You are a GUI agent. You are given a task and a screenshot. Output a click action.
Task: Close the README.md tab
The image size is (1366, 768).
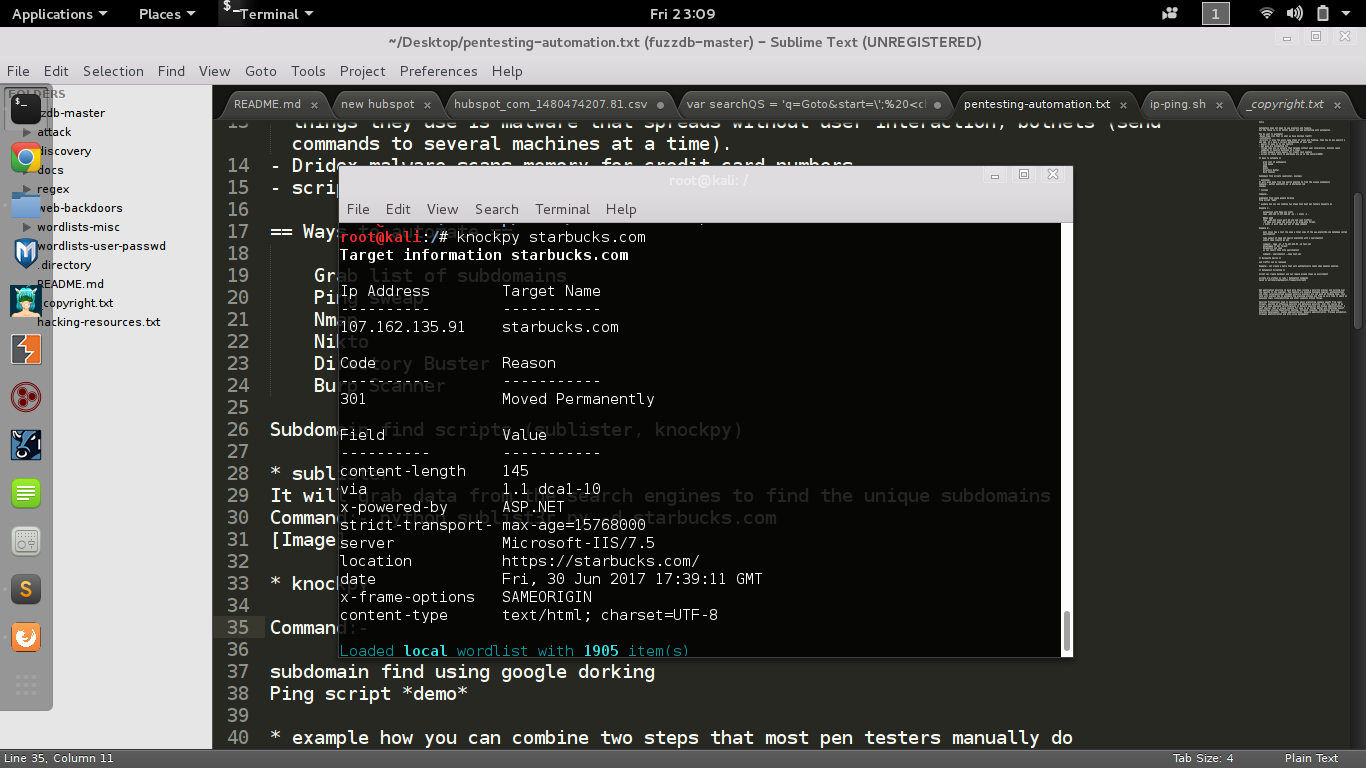coord(314,104)
